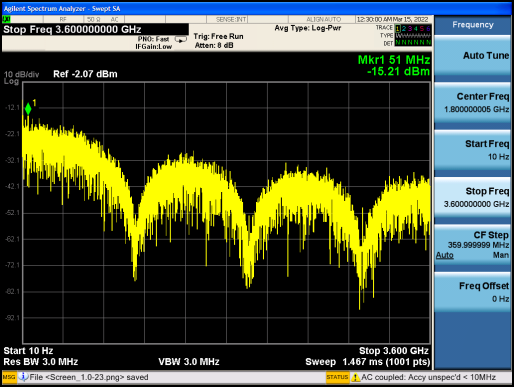The image size is (514, 387).
Task: Select the Start Freq 10 Hz softkey
Action: point(473,150)
